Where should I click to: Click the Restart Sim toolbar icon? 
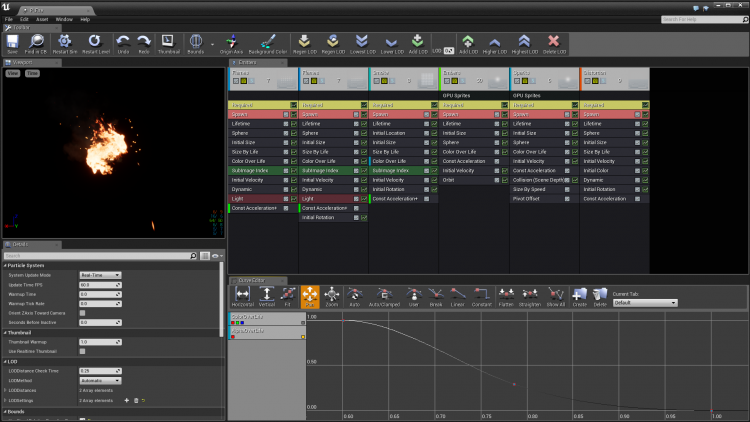pyautogui.click(x=65, y=43)
